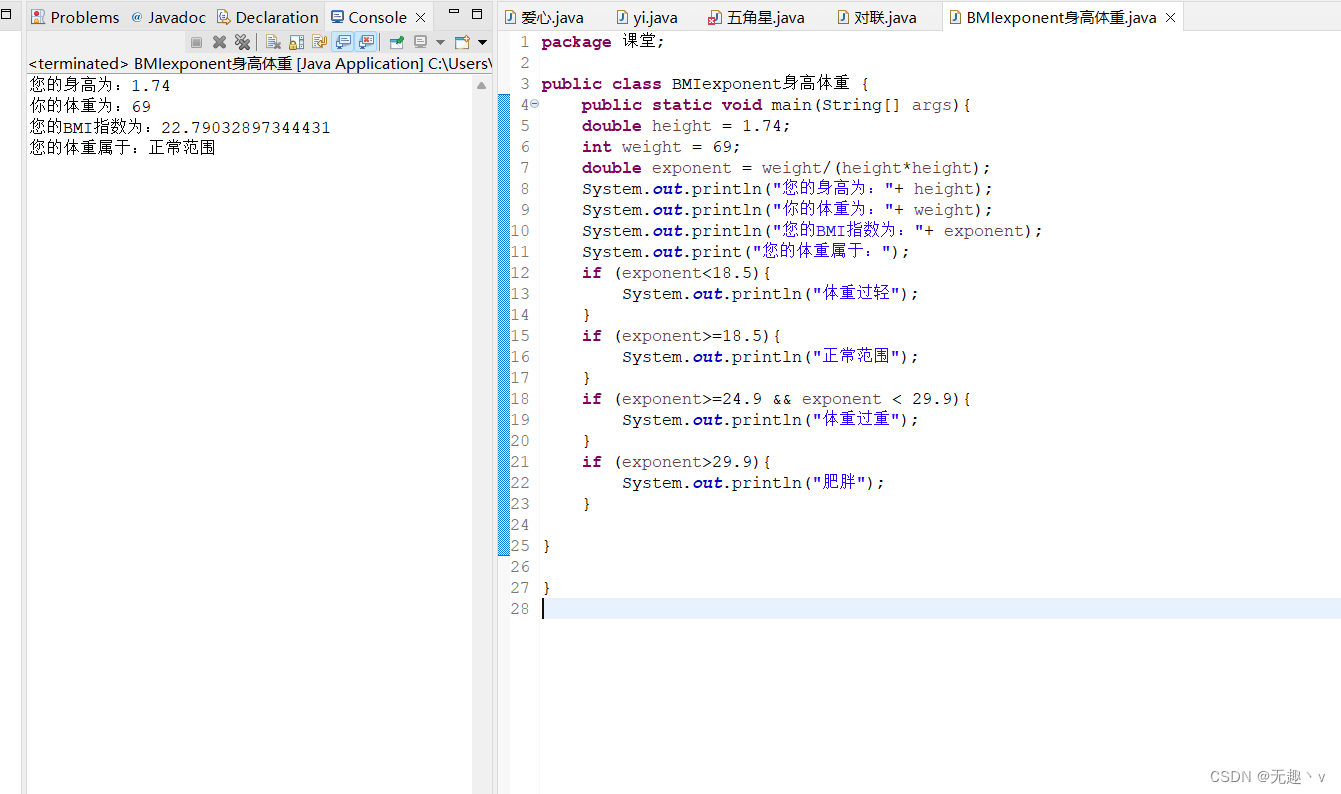
Task: Open the Open Console dropdown arrow
Action: tap(481, 41)
